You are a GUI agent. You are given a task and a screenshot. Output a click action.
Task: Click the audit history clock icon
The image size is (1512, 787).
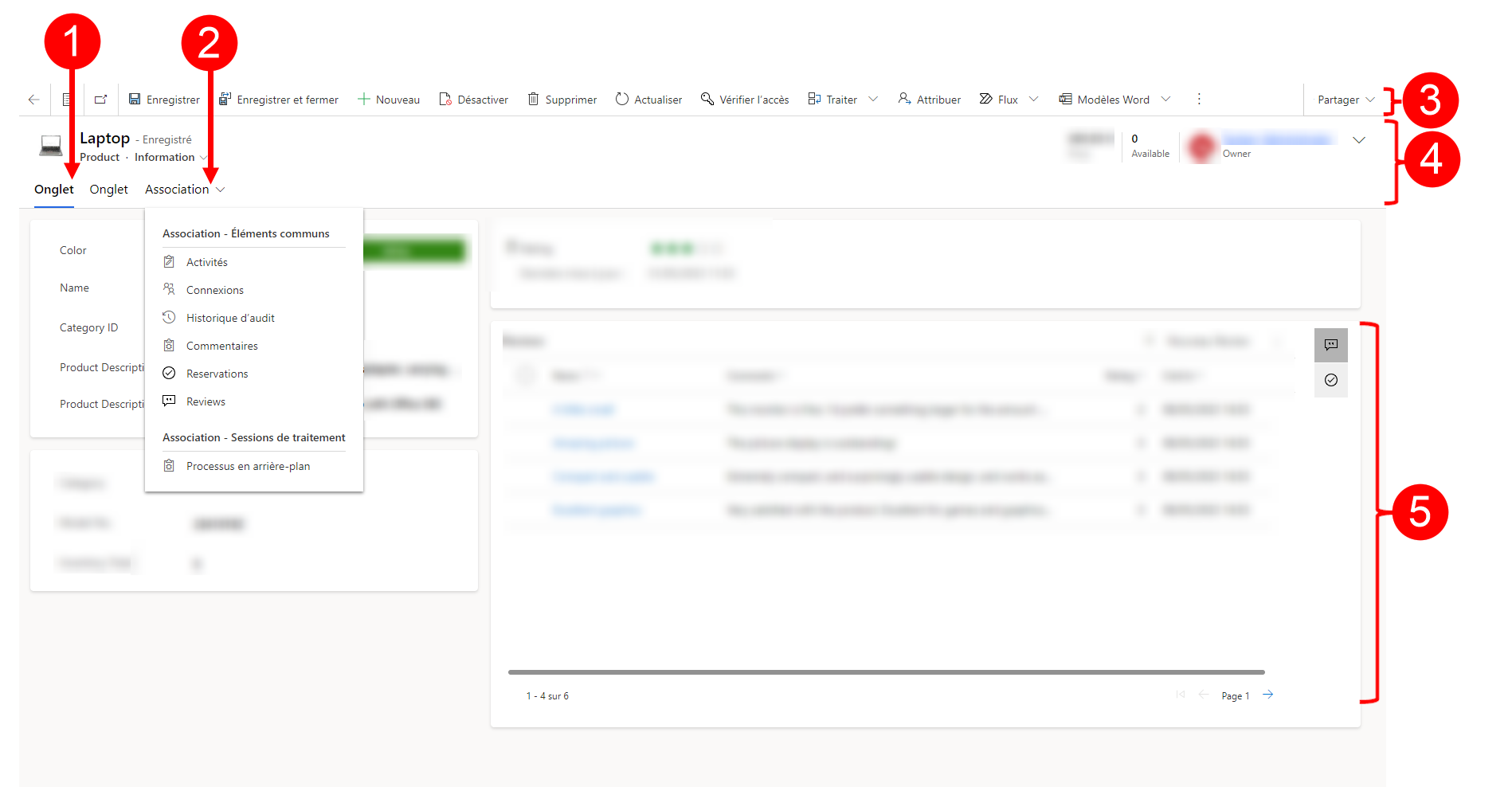(169, 317)
